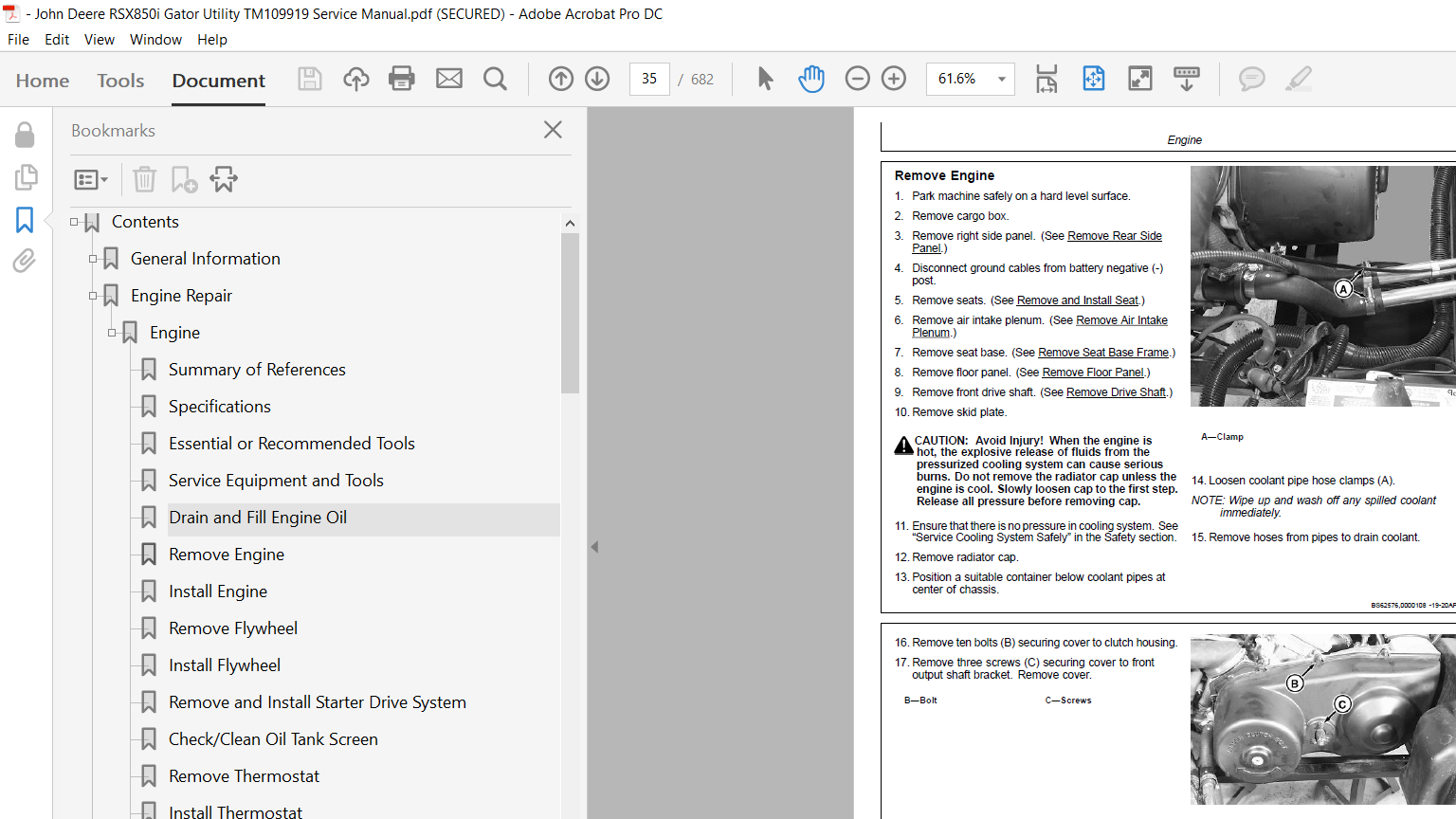Follow the Remove Rear Side Panel link
This screenshot has height=819, width=1456.
click(1115, 236)
